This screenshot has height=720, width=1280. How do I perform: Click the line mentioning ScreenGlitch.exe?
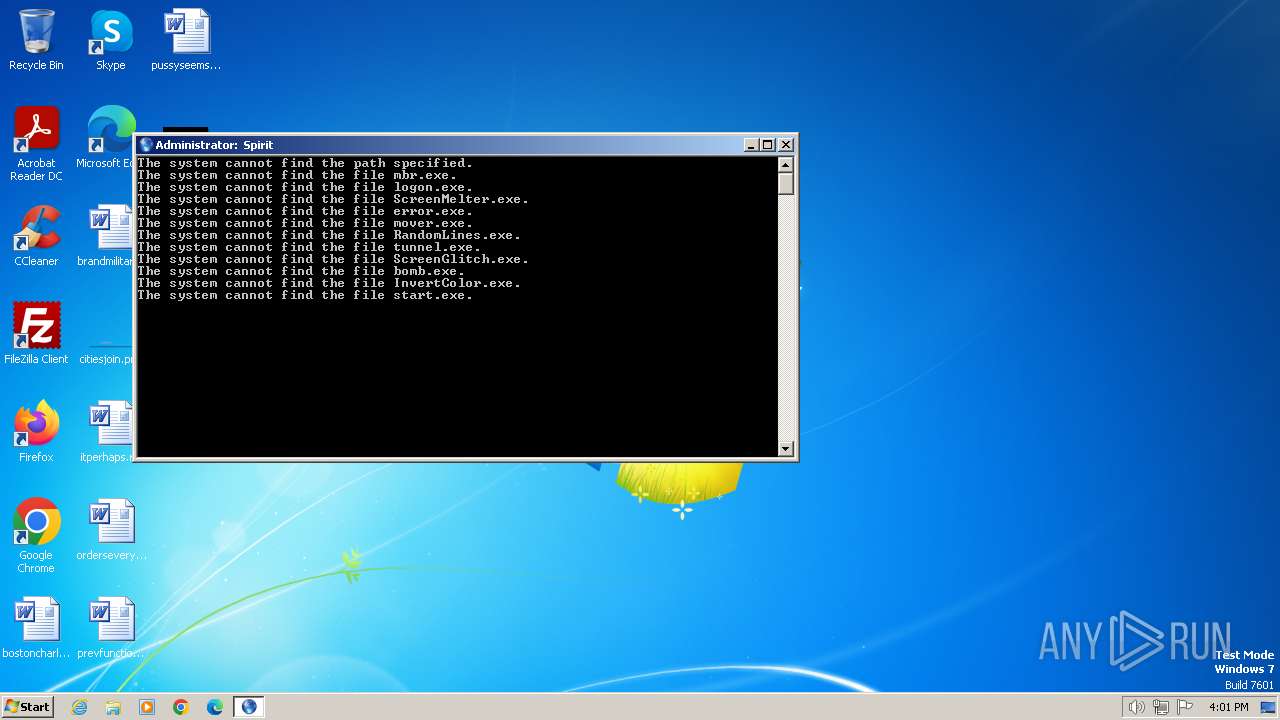click(x=333, y=259)
